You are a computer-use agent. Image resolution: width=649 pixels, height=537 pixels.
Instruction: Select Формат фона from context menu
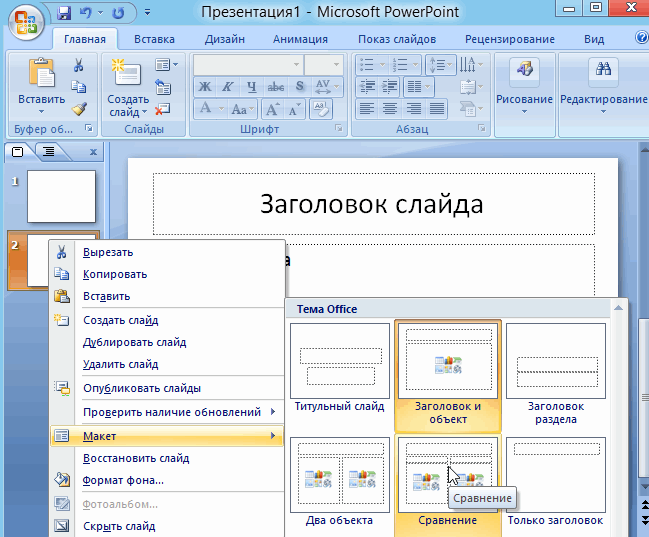[123, 480]
